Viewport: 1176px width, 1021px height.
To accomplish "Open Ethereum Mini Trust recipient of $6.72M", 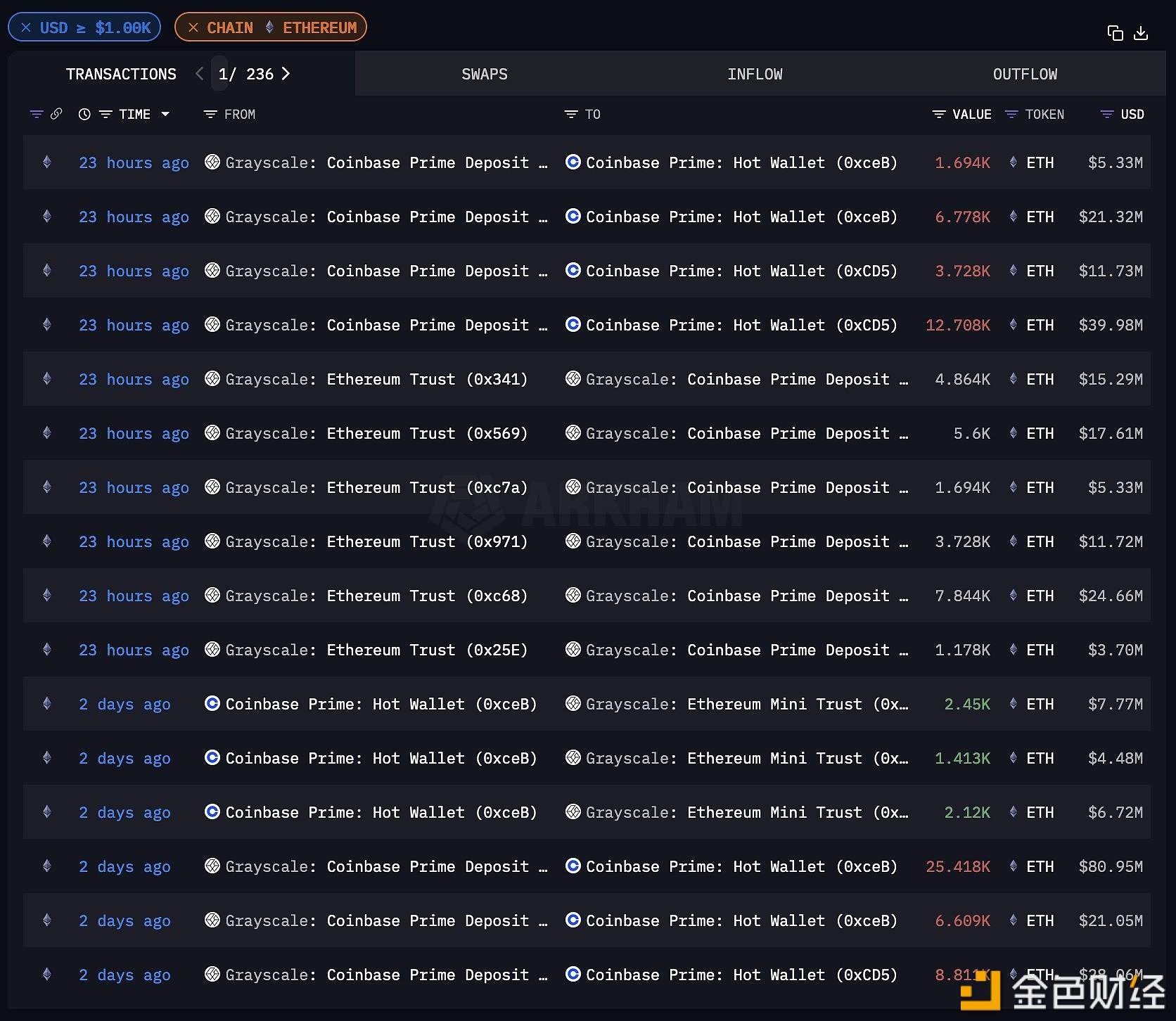I will 798,812.
